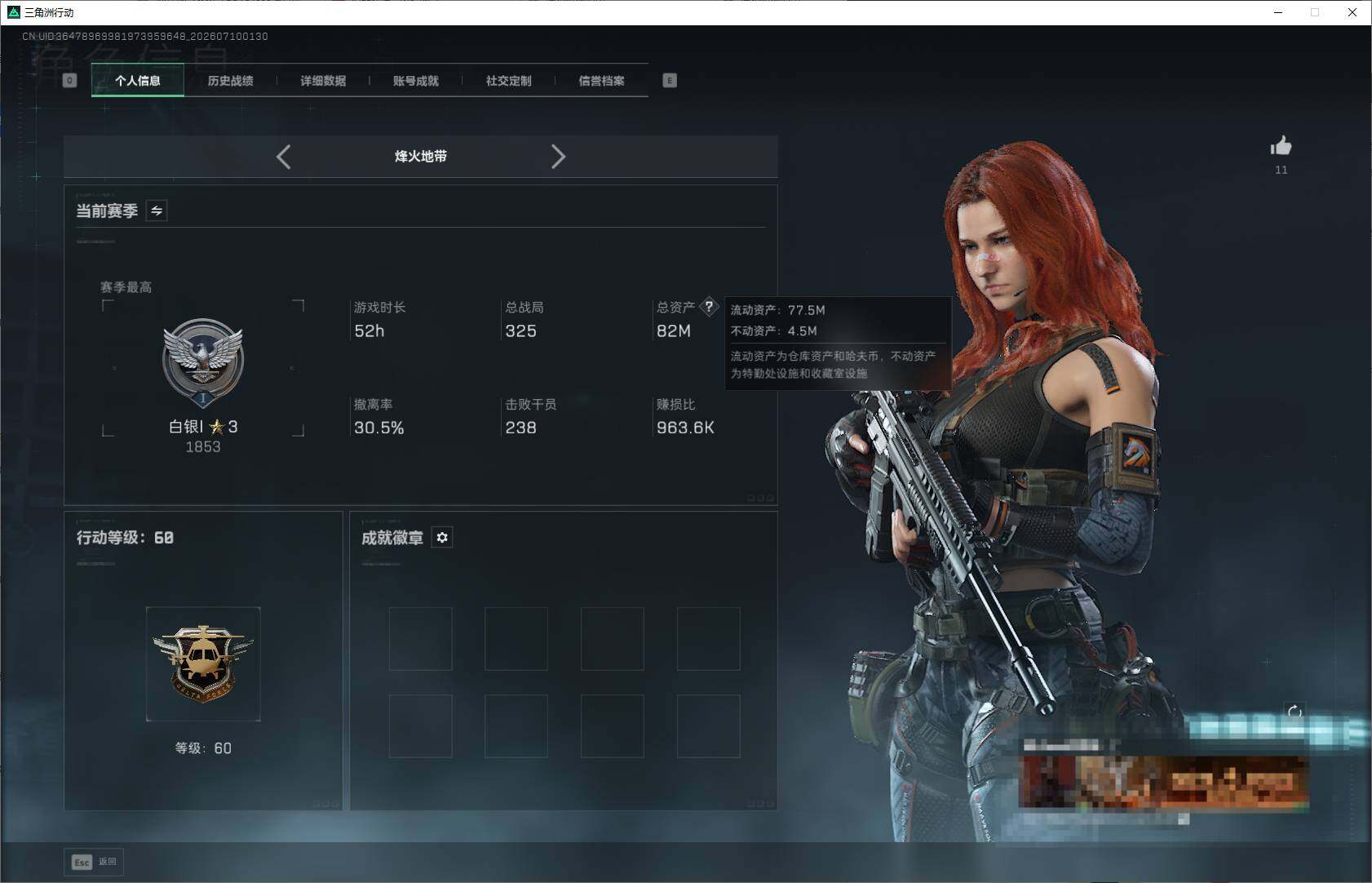This screenshot has height=883, width=1372.
Task: Close the 三角洲行动 window
Action: pyautogui.click(x=1352, y=12)
